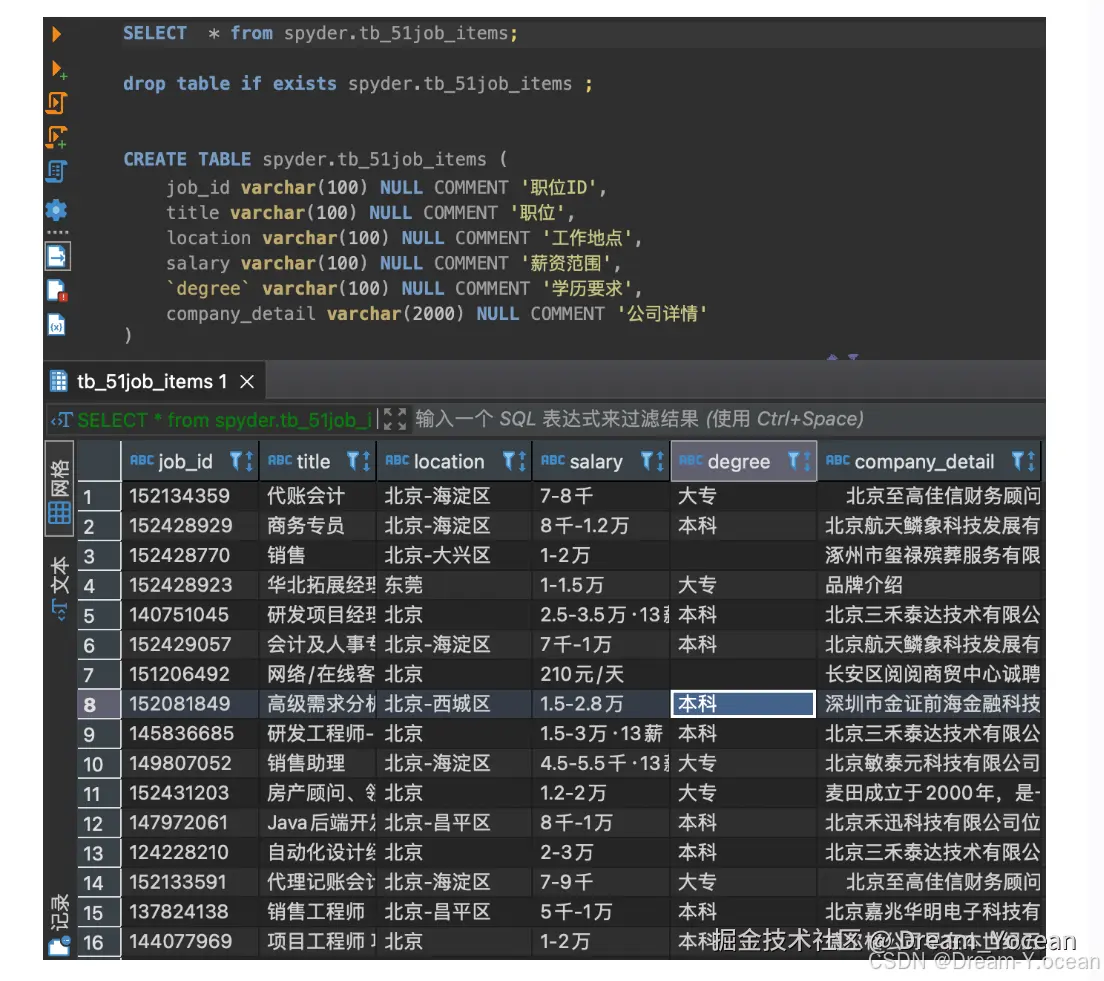Open the explain execution plan icon
The height and width of the screenshot is (981, 1104).
pyautogui.click(x=56, y=169)
